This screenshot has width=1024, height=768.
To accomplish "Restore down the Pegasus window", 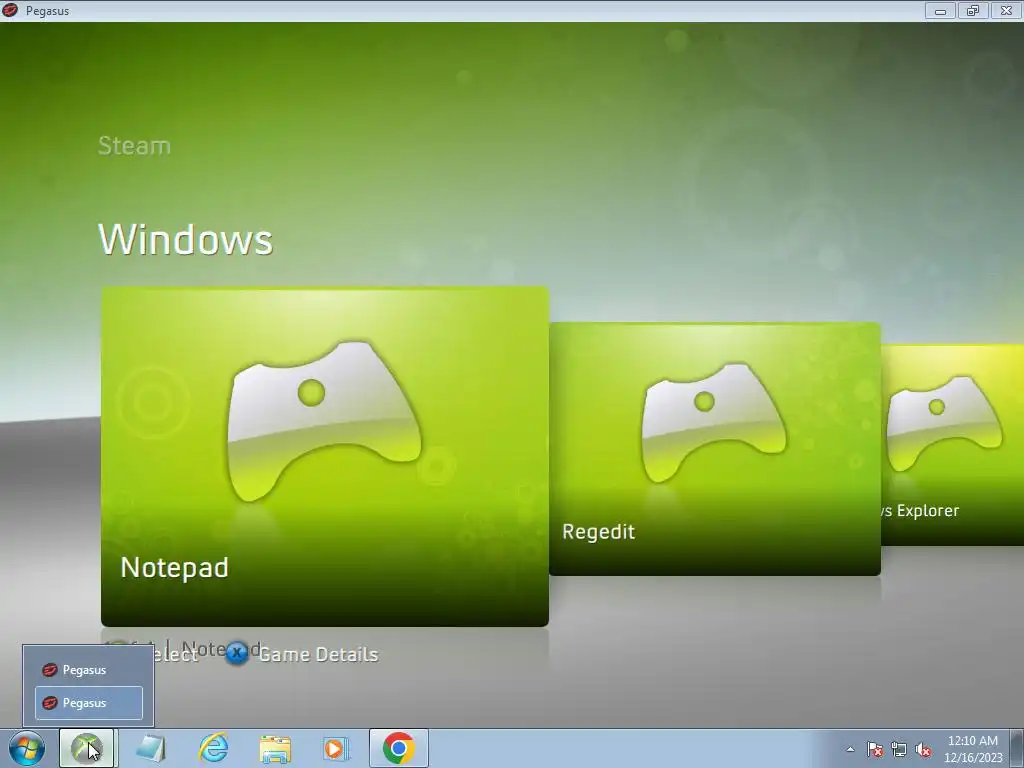I will click(973, 10).
